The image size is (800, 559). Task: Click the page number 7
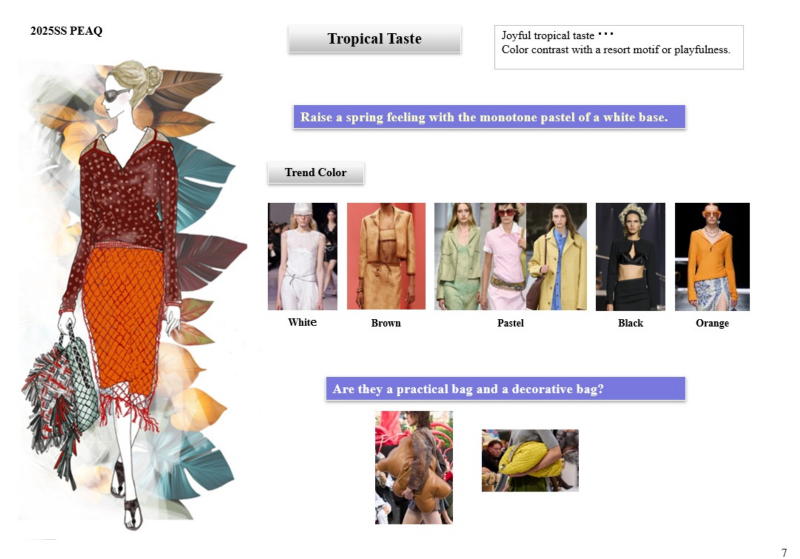[x=784, y=552]
